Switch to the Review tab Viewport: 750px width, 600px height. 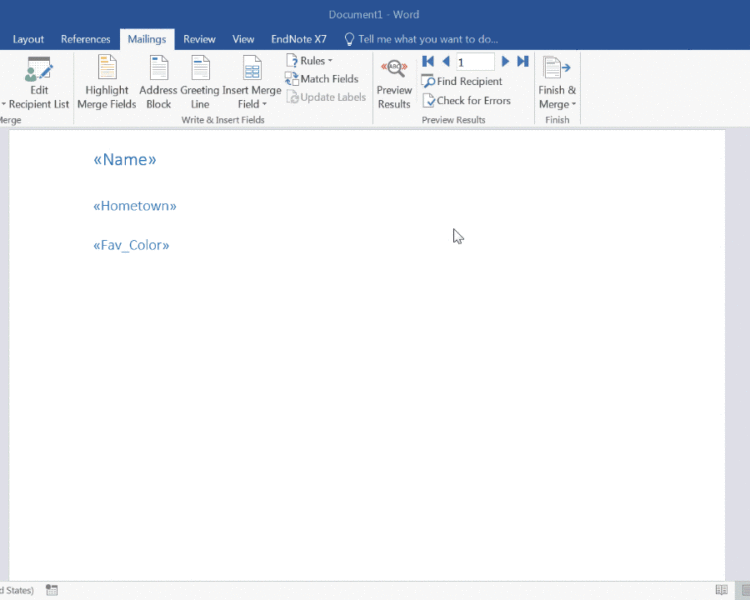199,39
